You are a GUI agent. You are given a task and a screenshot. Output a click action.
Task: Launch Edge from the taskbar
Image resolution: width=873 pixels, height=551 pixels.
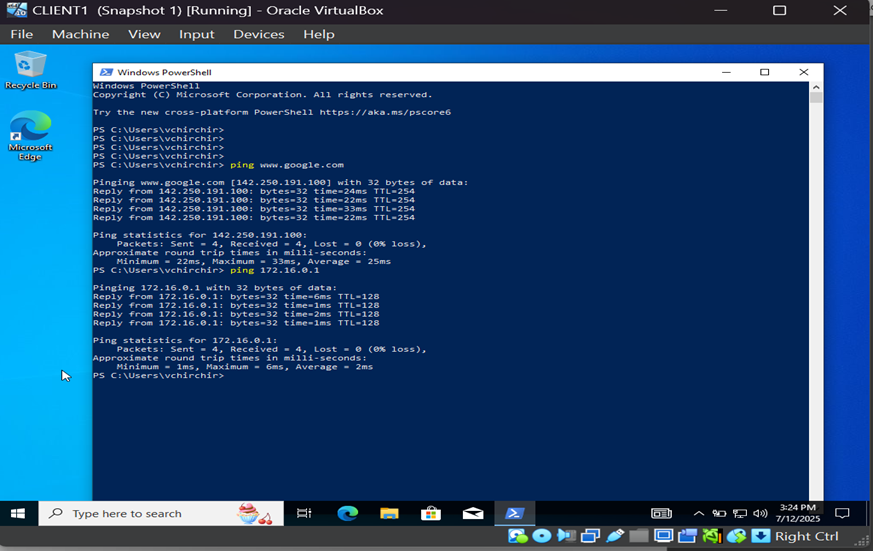pos(347,513)
